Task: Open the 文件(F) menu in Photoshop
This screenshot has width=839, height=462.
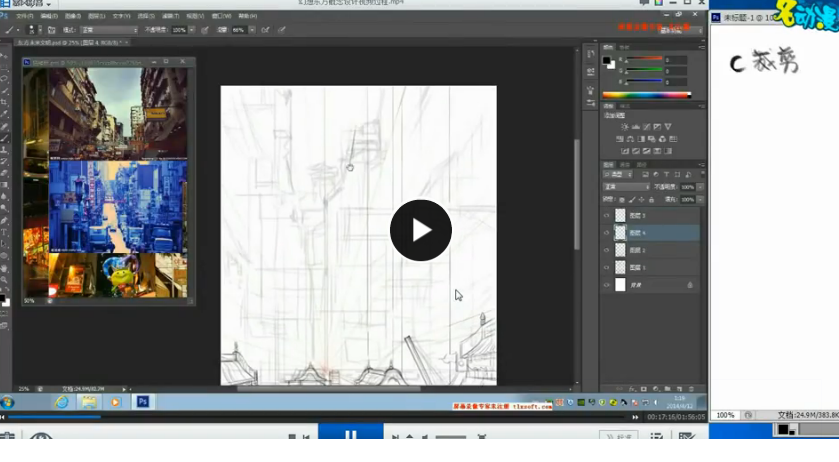Action: point(25,16)
